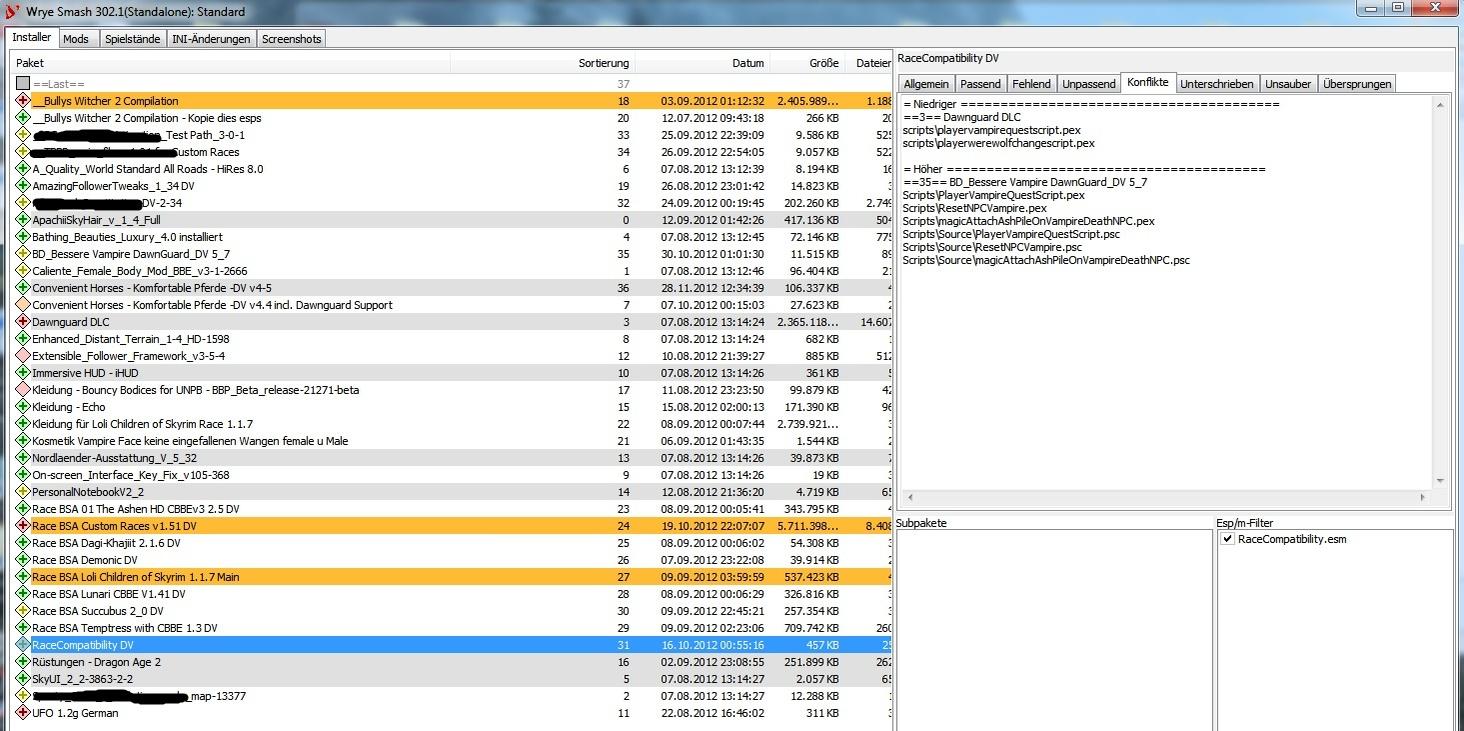Click status icon next to ApachiiSkyHair_v_1_4_Full
Image resolution: width=1464 pixels, height=731 pixels.
[x=23, y=220]
